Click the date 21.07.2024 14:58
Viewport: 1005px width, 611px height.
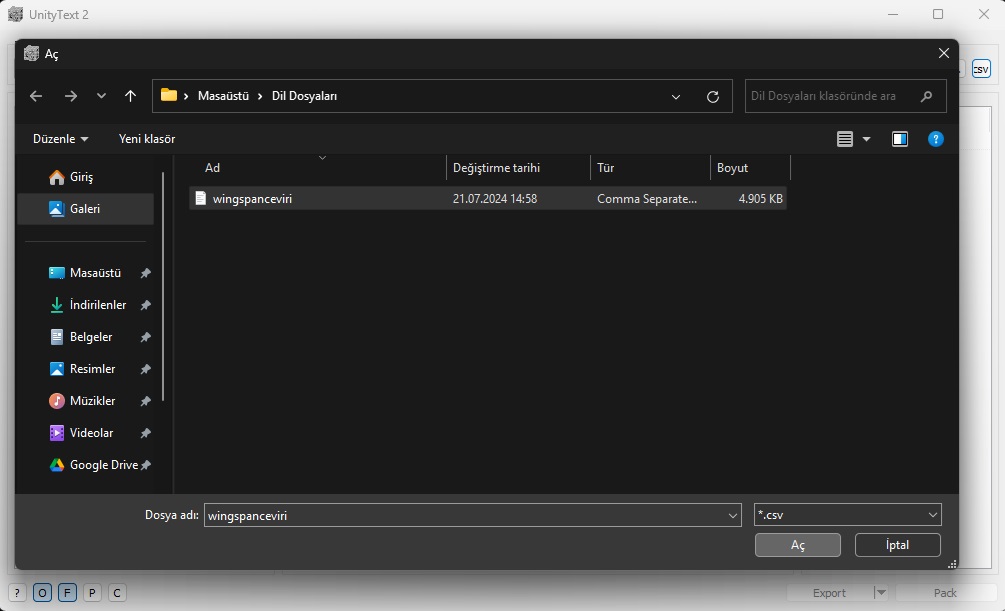pyautogui.click(x=495, y=199)
